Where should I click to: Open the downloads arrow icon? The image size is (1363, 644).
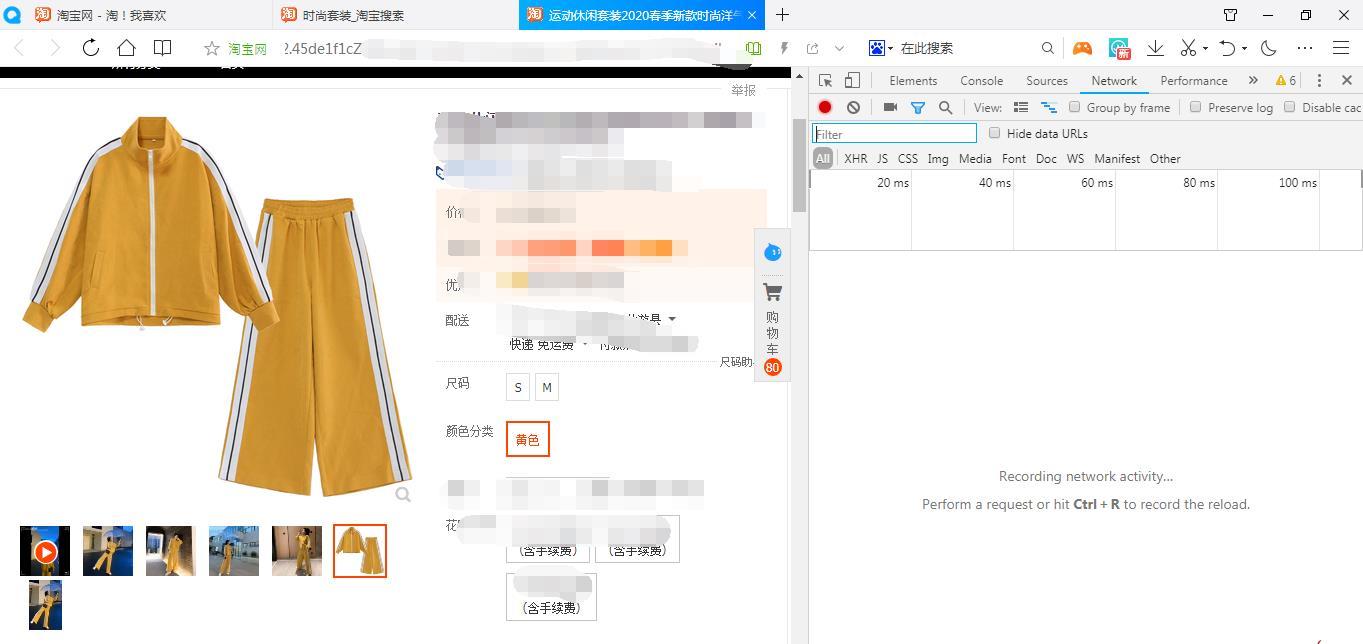coord(1155,48)
